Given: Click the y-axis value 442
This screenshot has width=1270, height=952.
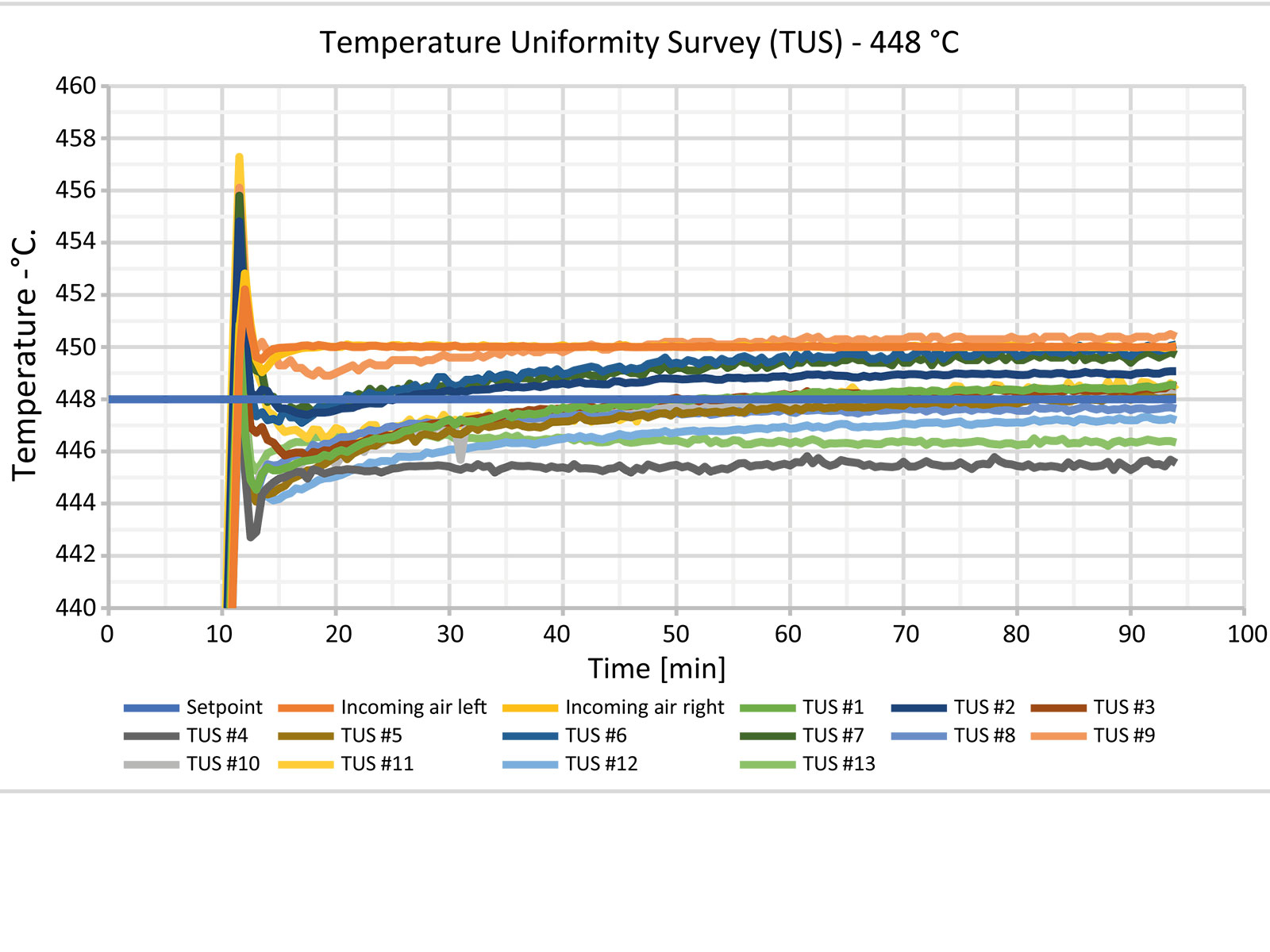Looking at the screenshot, I should [x=75, y=554].
